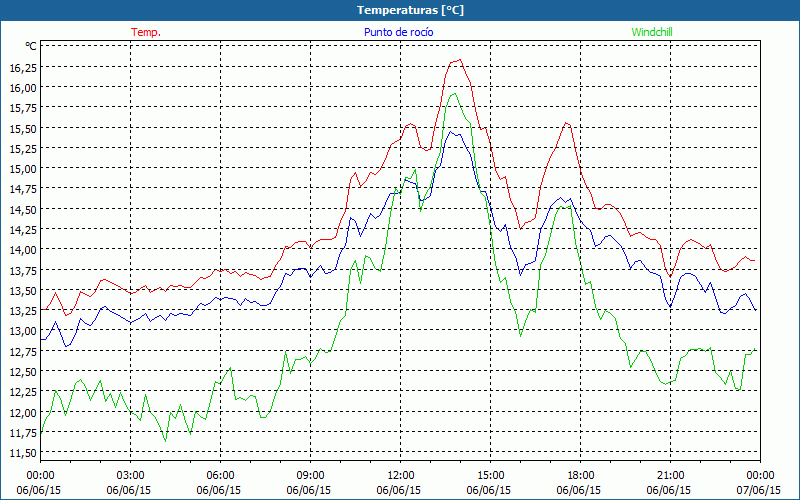Click the 14,00 y-axis label
Viewport: 800px width, 500px height.
coord(22,250)
